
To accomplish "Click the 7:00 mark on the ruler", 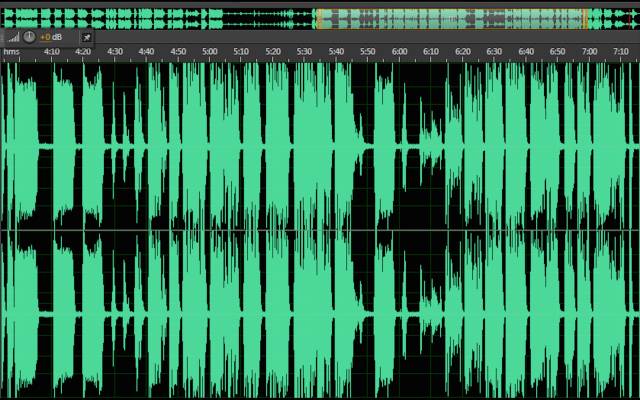I will (x=589, y=51).
